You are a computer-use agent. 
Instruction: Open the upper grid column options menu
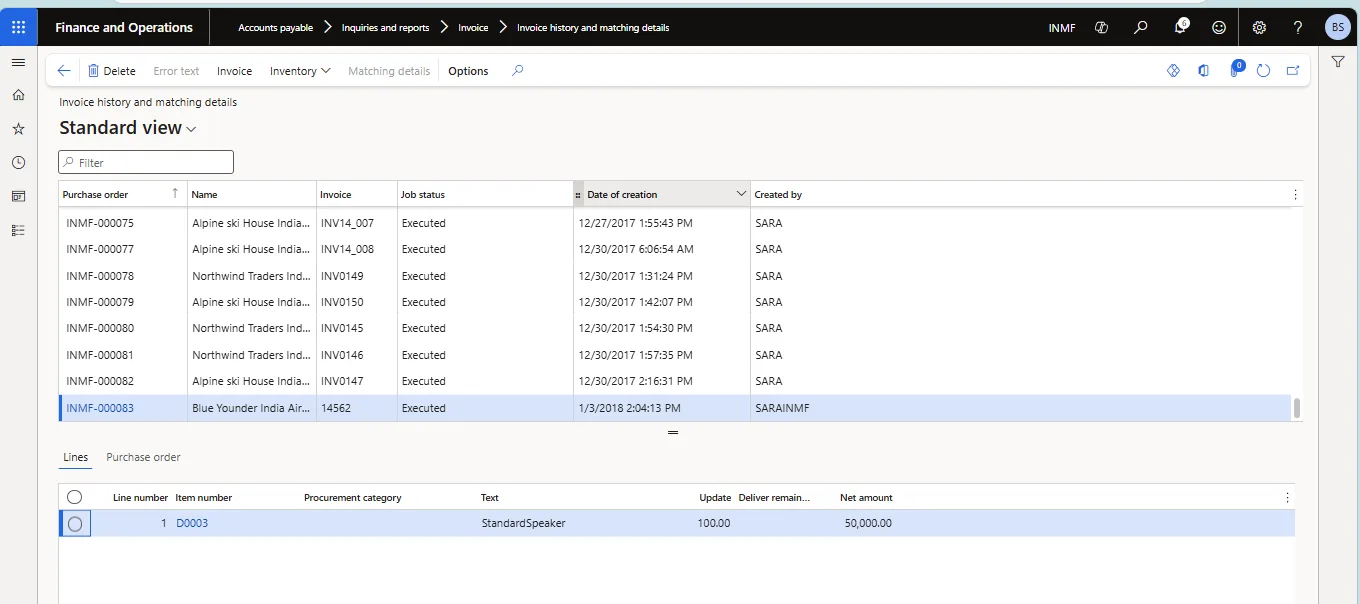[x=1295, y=195]
